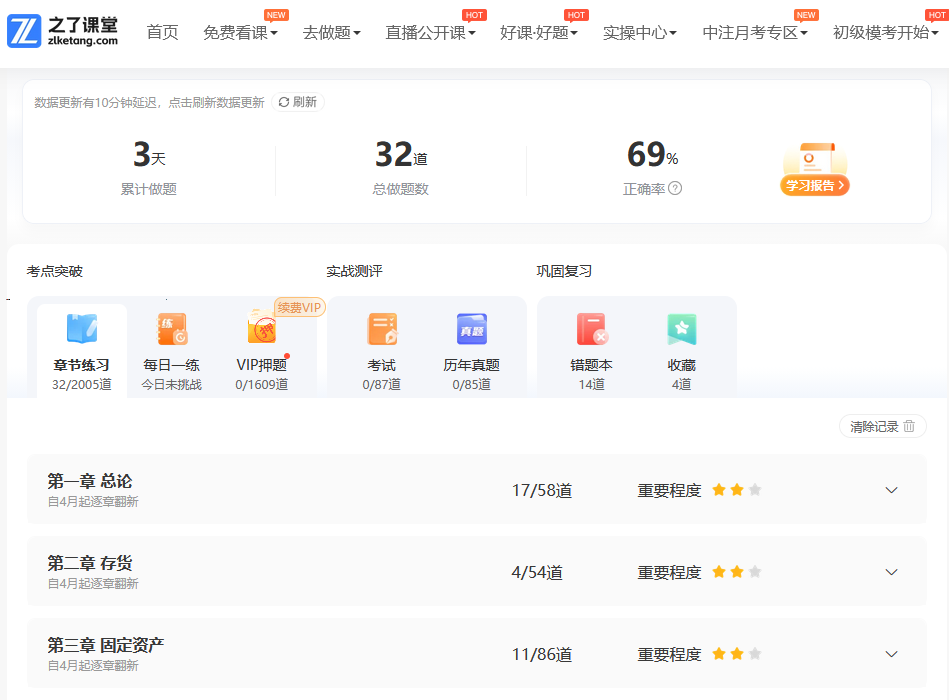
Task: Open the 每日一练 daily practice icon
Action: tap(172, 330)
